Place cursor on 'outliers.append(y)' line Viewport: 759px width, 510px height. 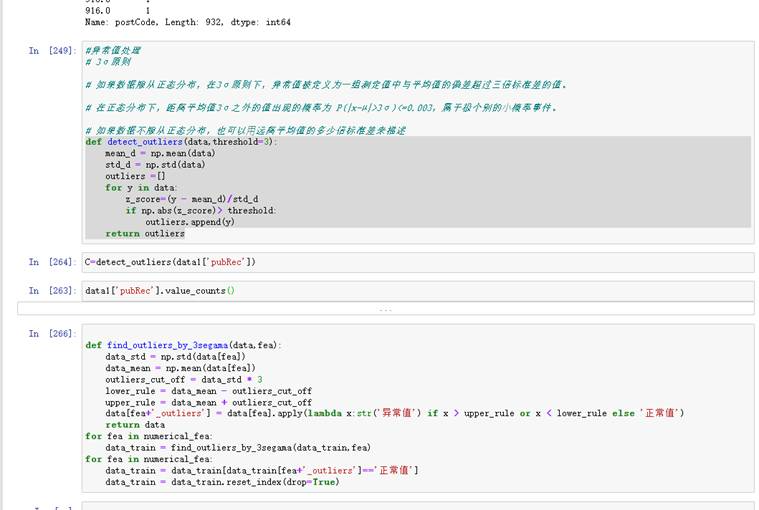click(190, 222)
